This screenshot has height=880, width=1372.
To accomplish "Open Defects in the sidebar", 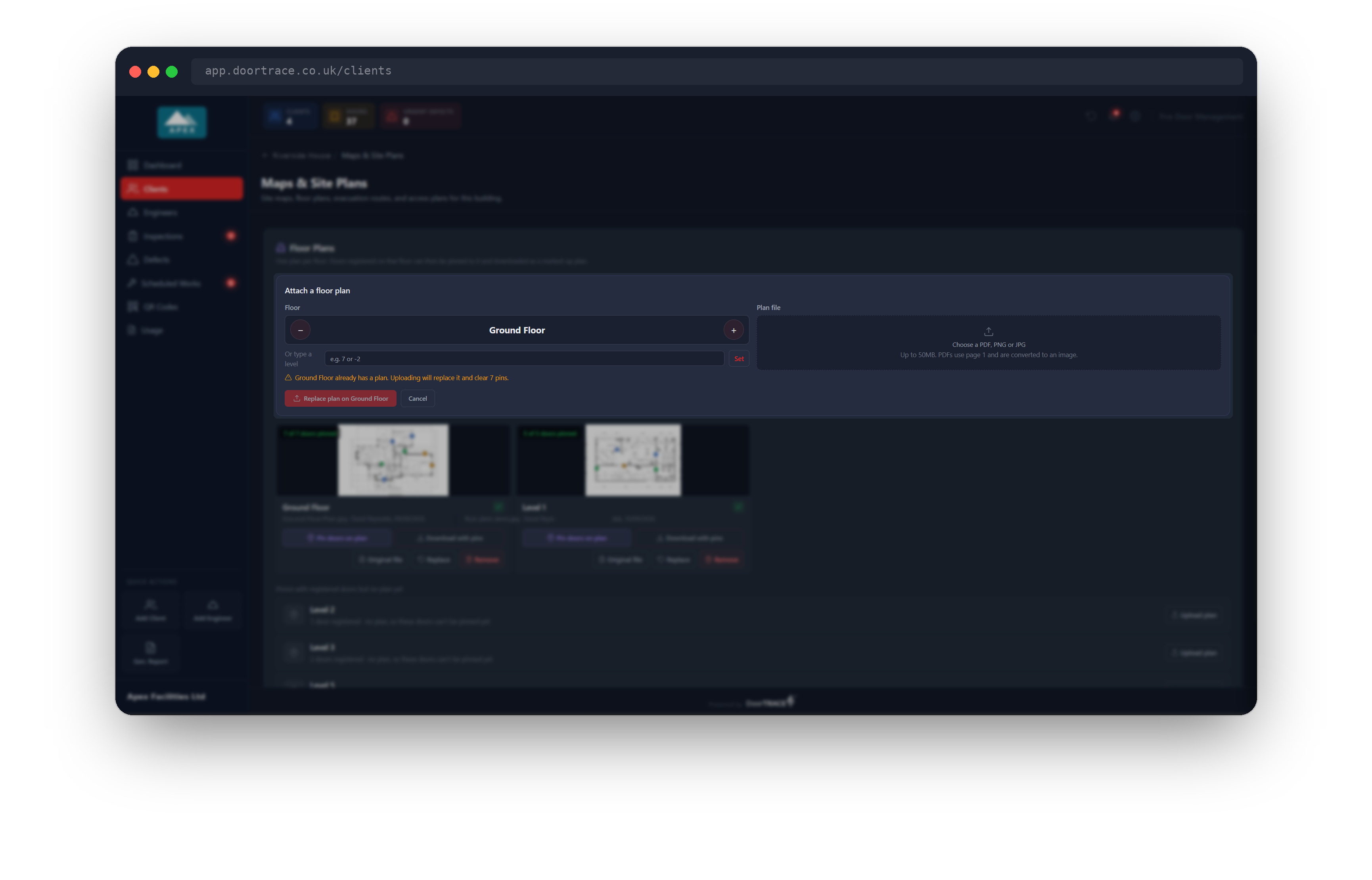I will tap(182, 259).
